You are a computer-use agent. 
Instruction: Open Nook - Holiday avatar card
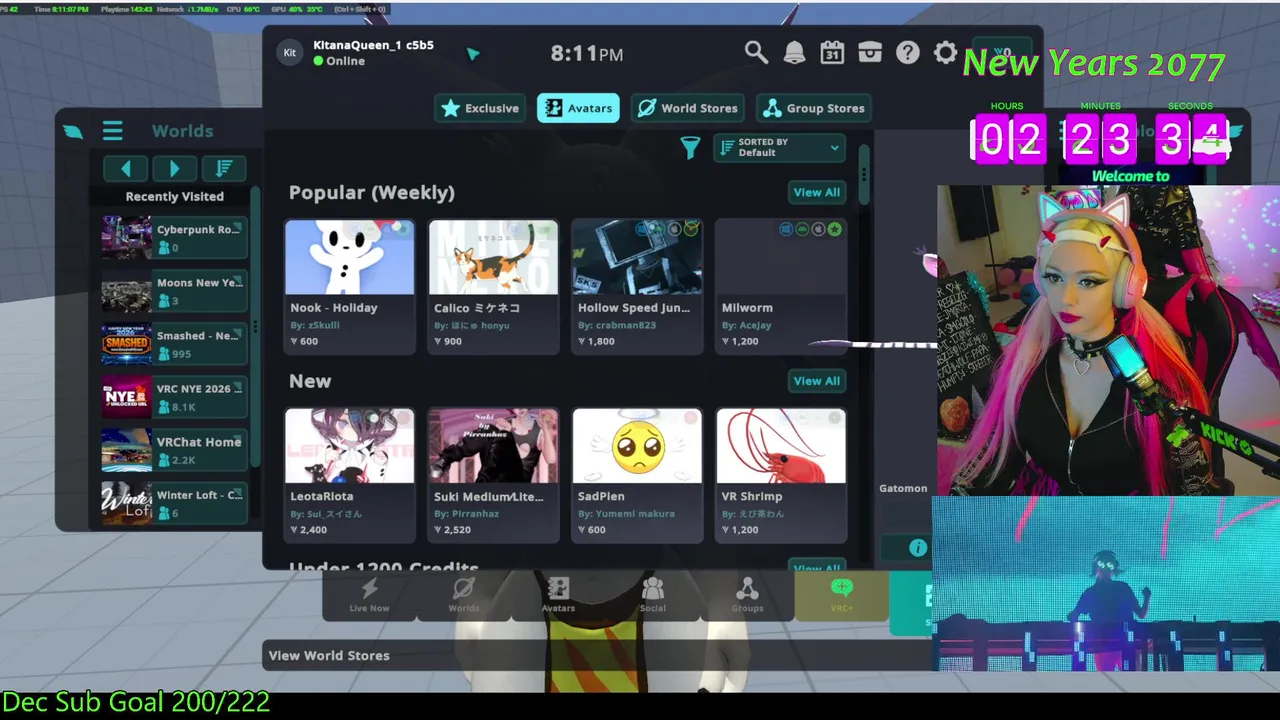[349, 286]
